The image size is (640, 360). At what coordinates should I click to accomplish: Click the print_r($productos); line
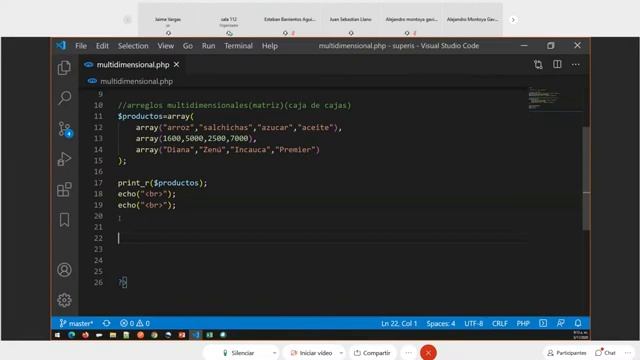pyautogui.click(x=162, y=183)
